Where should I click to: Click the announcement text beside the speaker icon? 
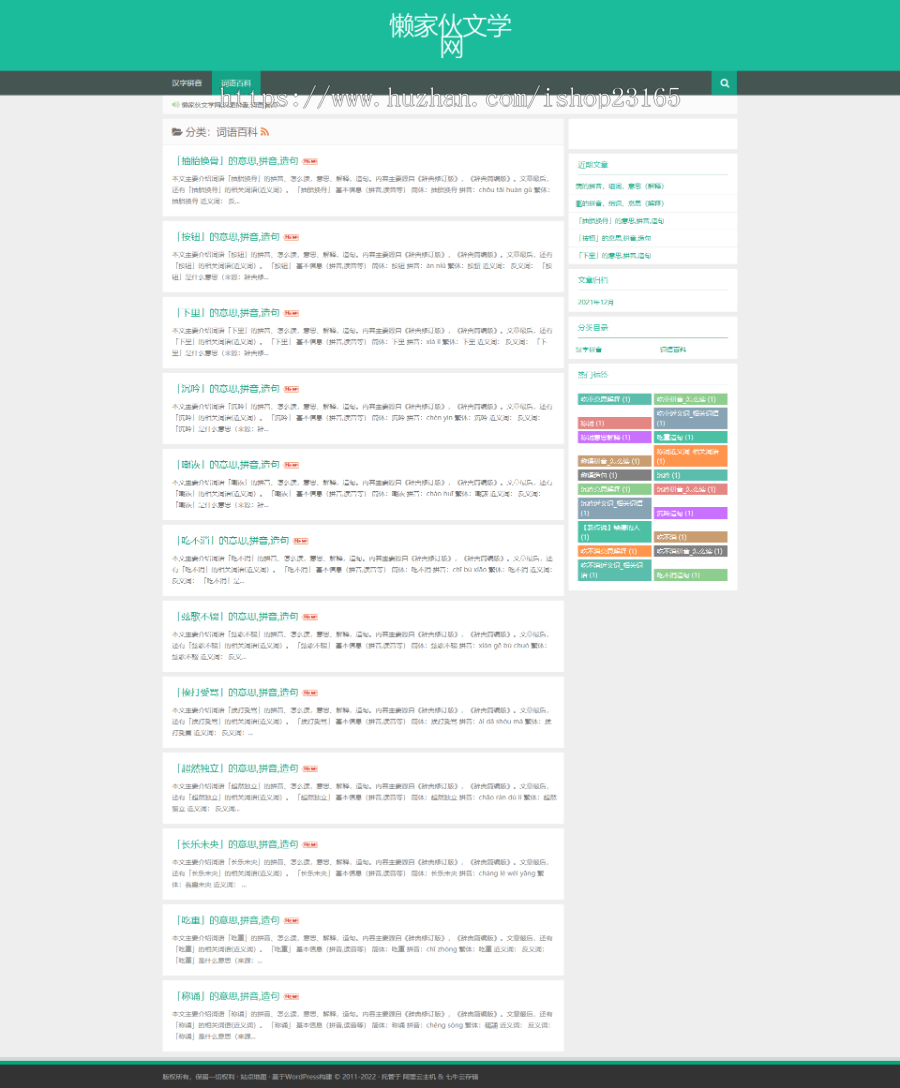point(229,105)
